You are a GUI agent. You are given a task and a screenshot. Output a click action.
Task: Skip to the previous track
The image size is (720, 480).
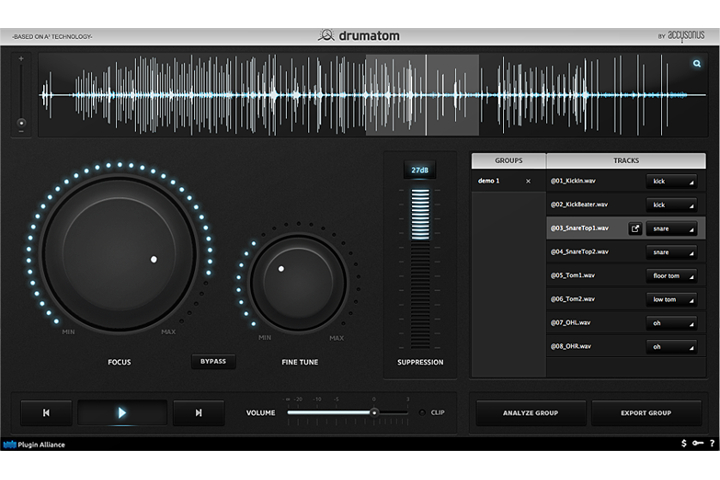[x=44, y=412]
